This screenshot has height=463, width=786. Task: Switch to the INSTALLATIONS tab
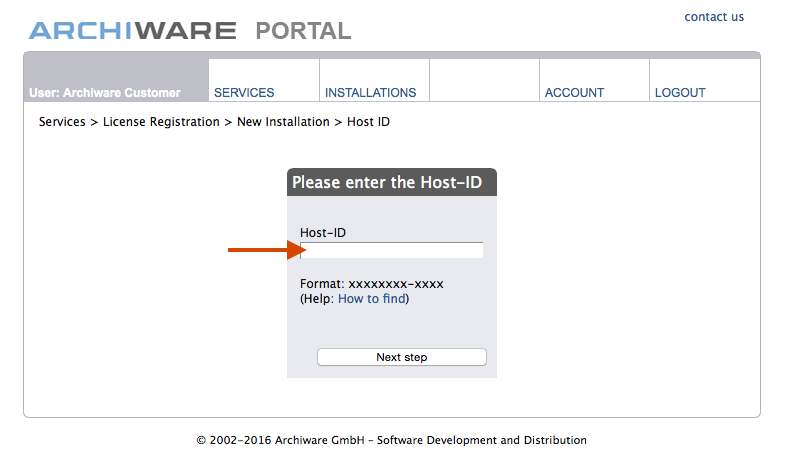coord(370,93)
